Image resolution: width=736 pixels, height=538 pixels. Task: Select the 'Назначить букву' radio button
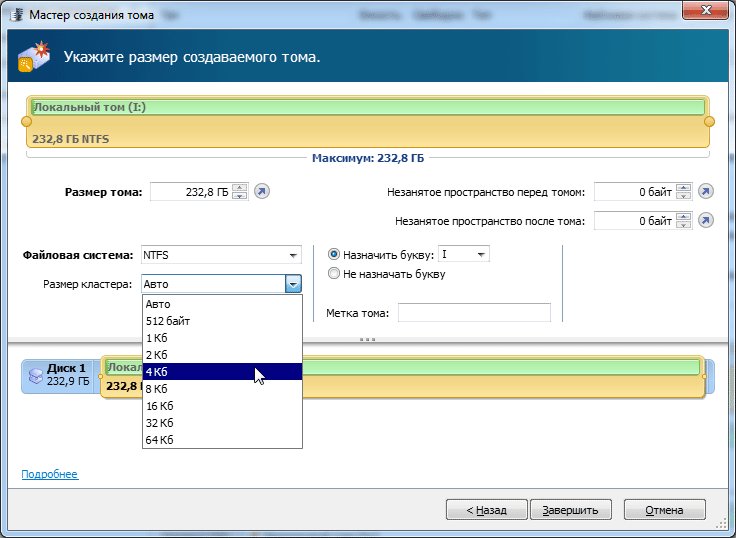[334, 255]
